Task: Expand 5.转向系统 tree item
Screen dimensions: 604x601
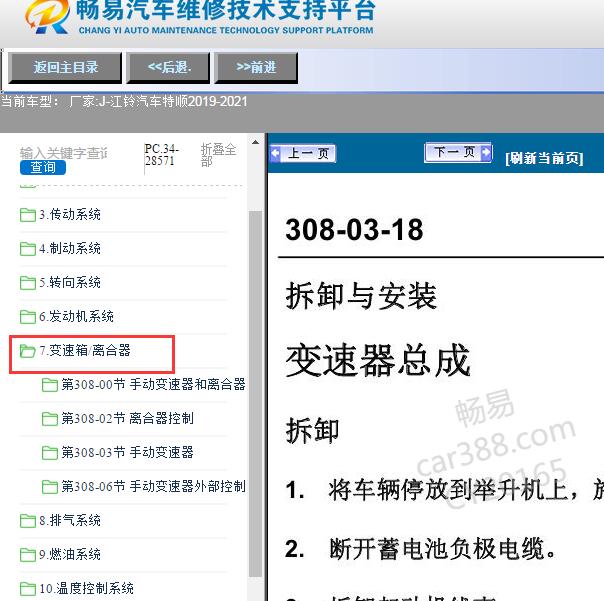Action: tap(70, 282)
